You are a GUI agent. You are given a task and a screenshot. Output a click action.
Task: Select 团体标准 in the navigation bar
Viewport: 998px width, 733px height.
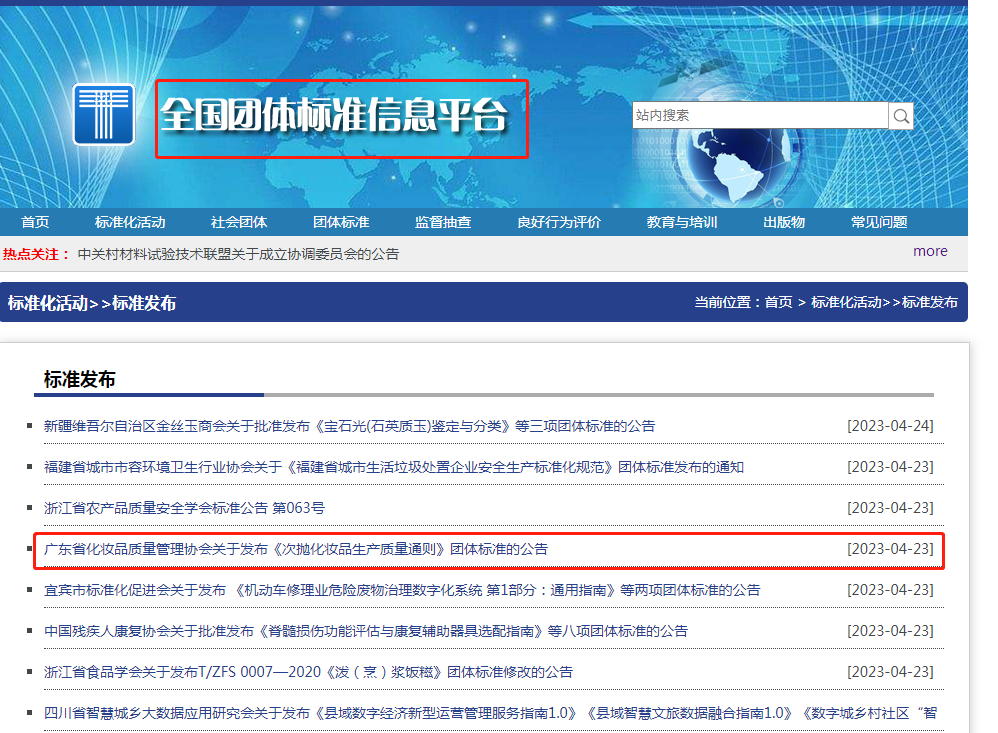point(341,222)
